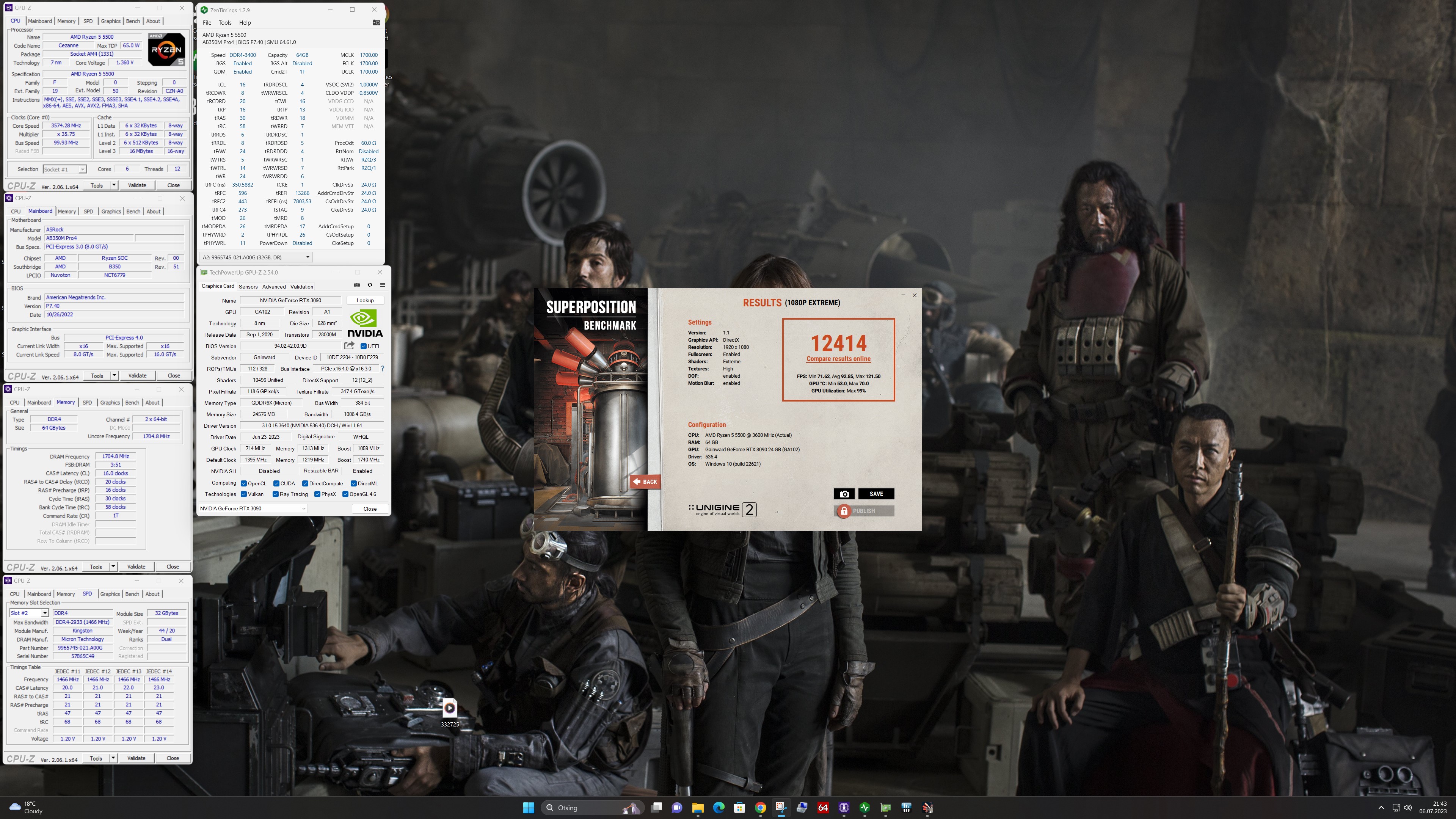This screenshot has width=1456, height=819.
Task: Click the GPU-Z BIOS share/export icon
Action: click(349, 345)
